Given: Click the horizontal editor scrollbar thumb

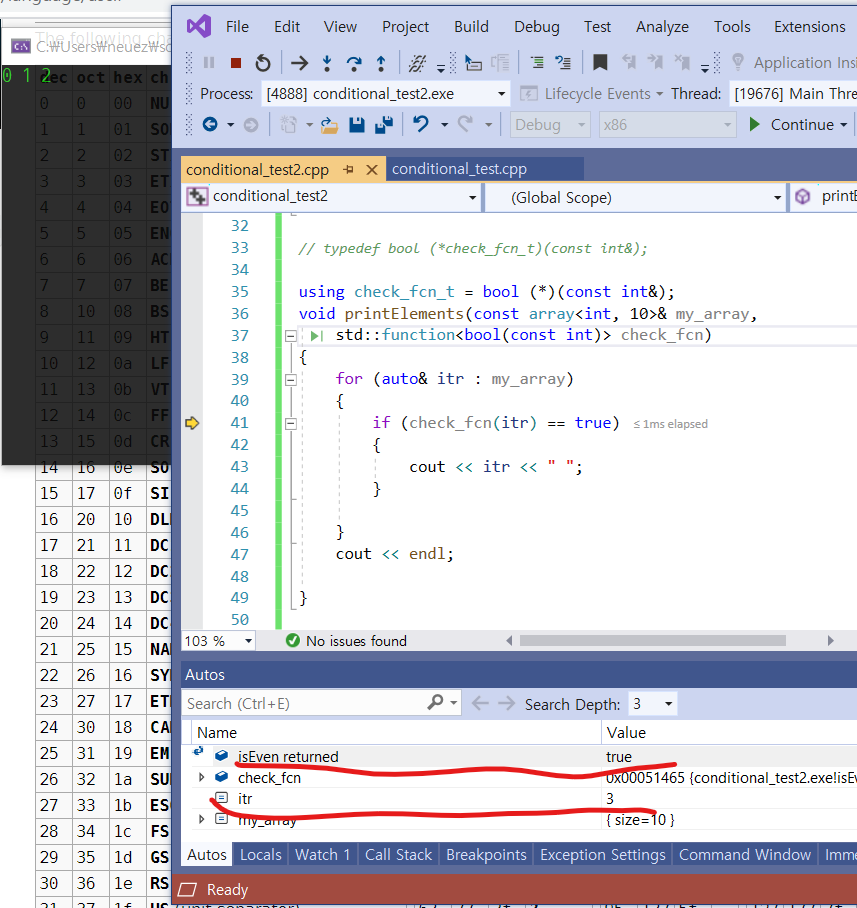Looking at the screenshot, I should click(653, 640).
